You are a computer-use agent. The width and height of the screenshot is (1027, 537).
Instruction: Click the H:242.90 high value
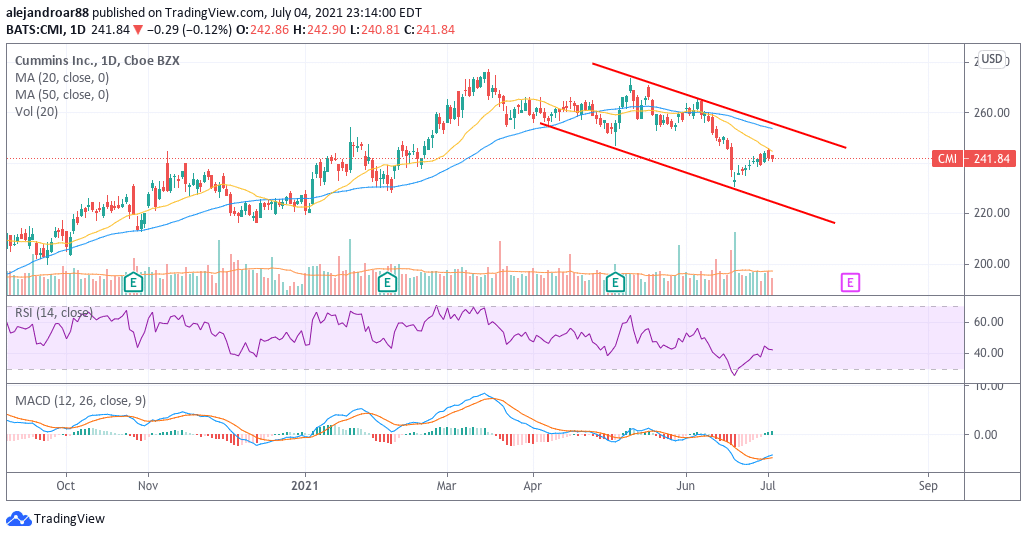[320, 30]
